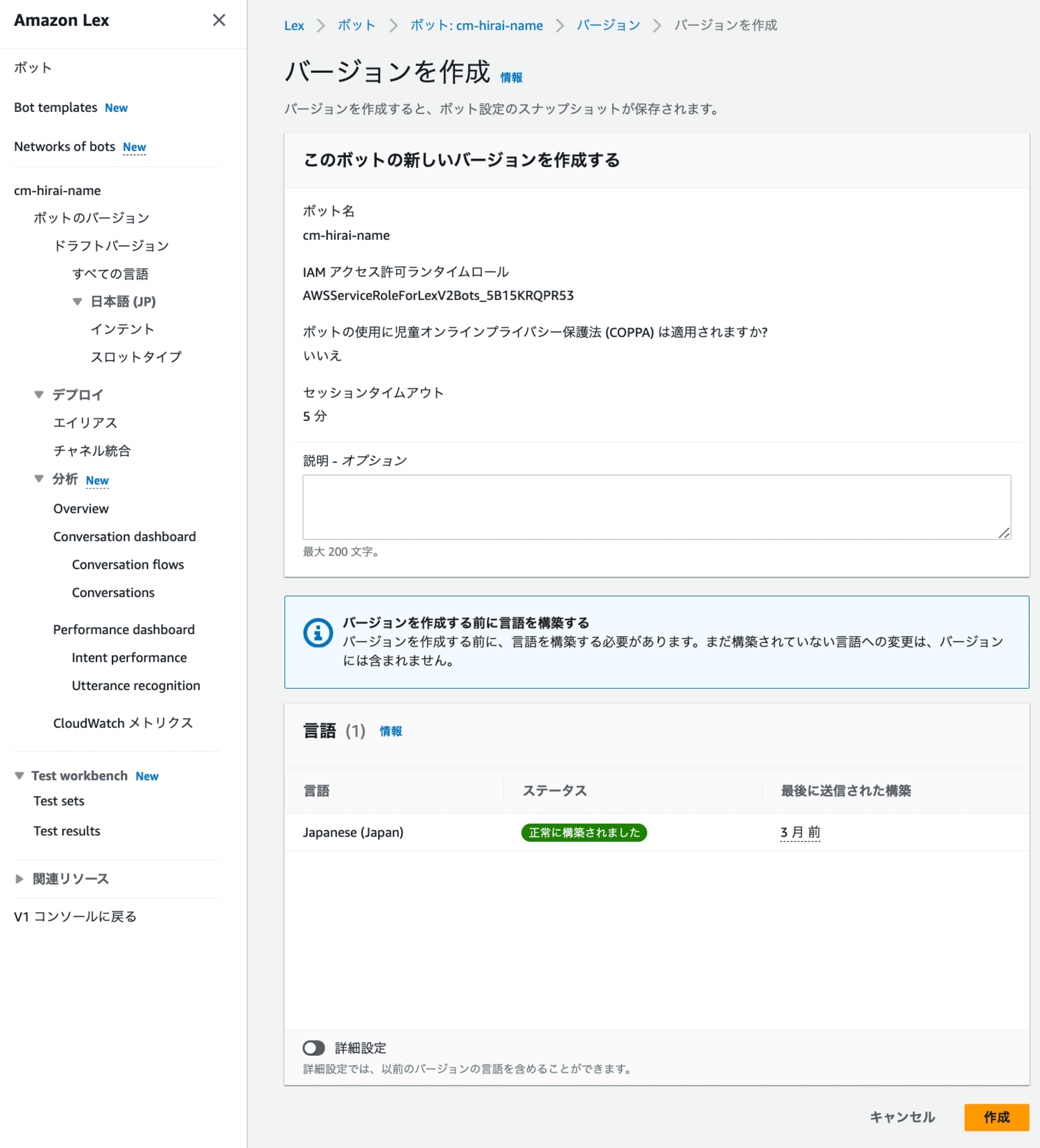Click the ステータス column header
1040x1148 pixels.
[x=554, y=790]
